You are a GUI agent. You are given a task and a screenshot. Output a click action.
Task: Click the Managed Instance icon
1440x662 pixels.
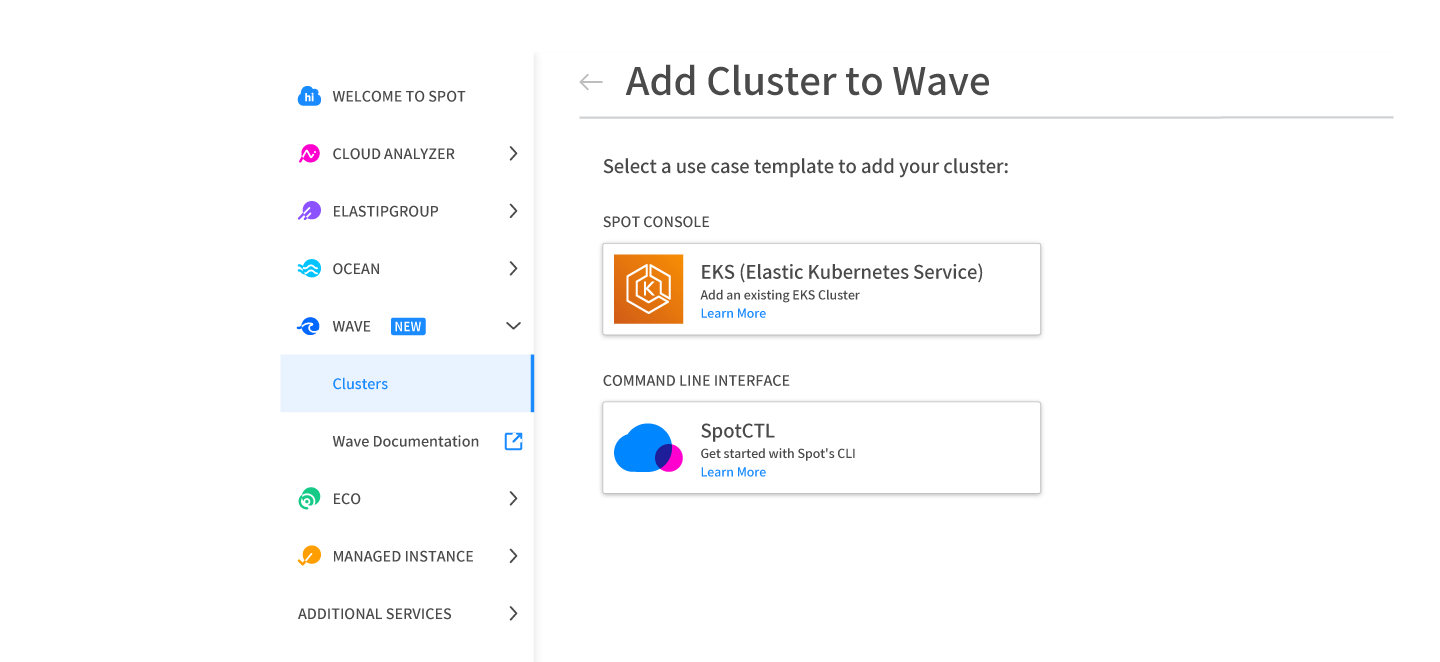tap(309, 556)
